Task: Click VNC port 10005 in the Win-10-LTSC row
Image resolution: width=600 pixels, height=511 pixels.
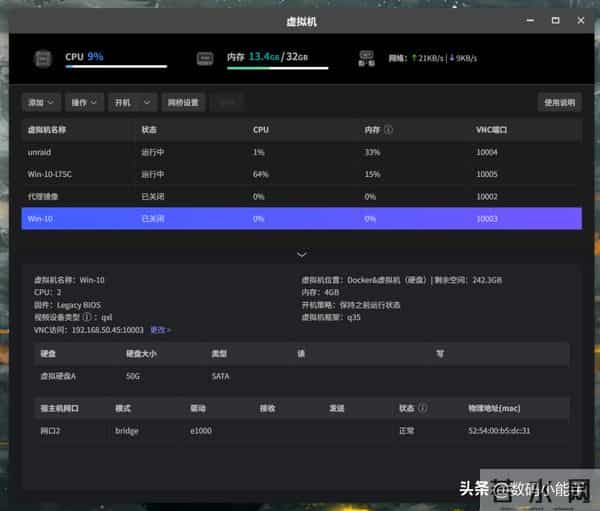Action: point(487,175)
